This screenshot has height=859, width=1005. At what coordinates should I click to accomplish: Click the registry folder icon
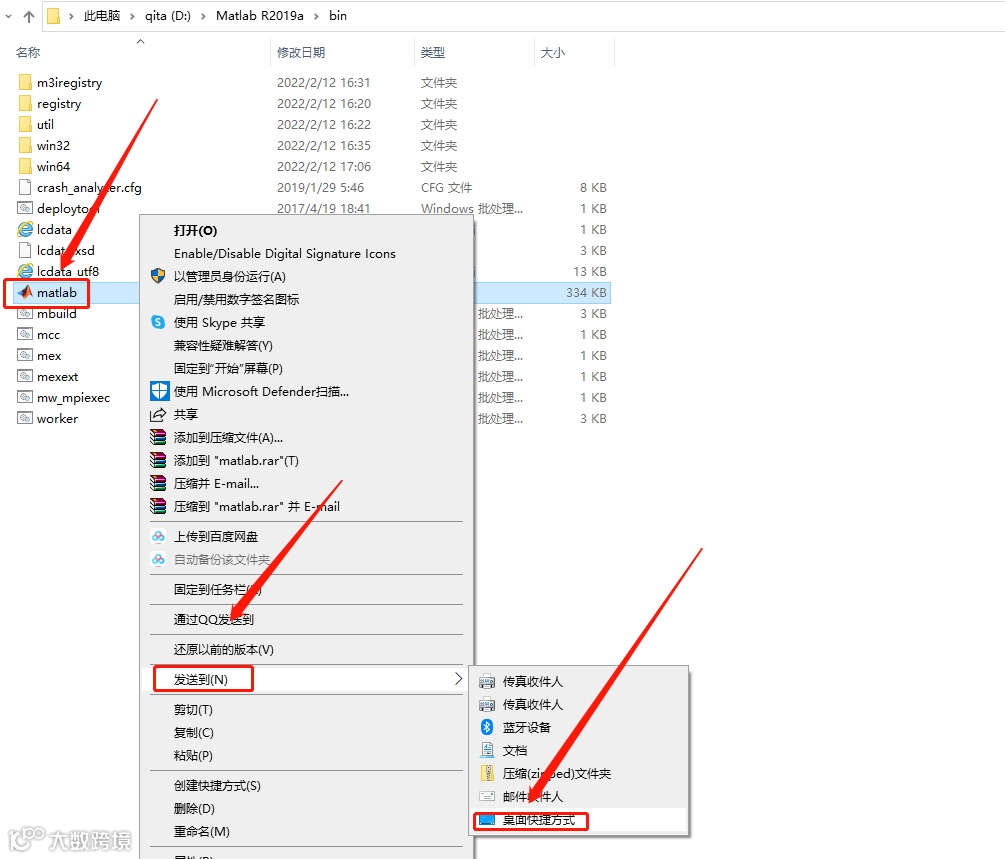[25, 103]
